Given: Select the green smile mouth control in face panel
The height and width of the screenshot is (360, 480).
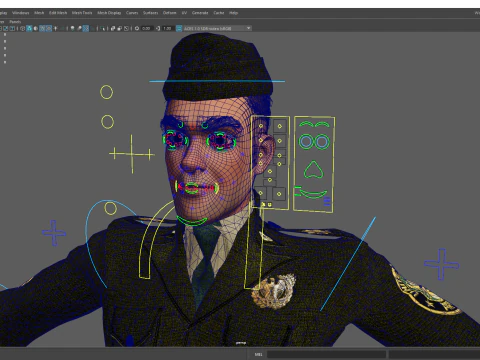Looking at the screenshot, I should point(313,194).
